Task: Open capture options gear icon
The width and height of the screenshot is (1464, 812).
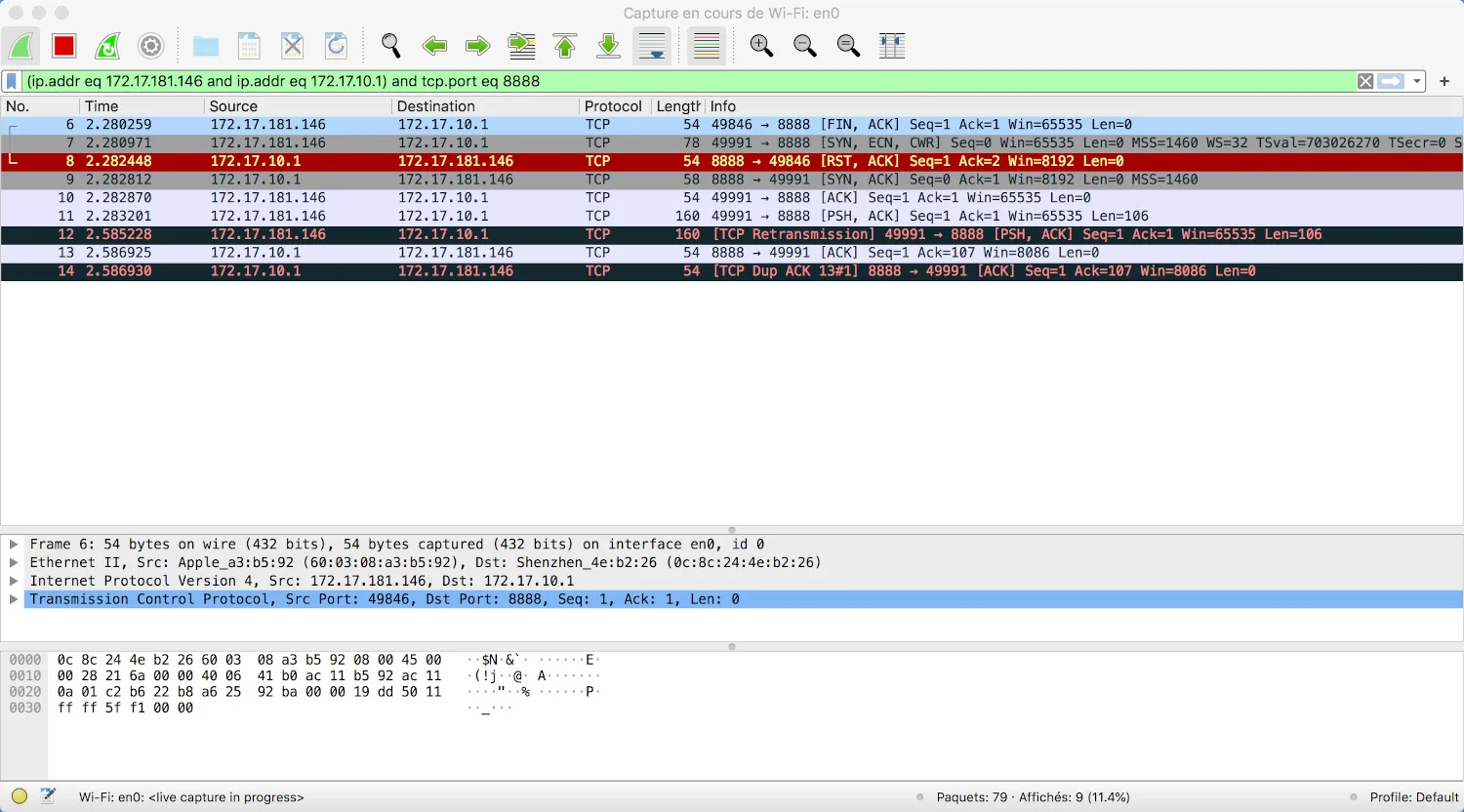Action: [150, 46]
